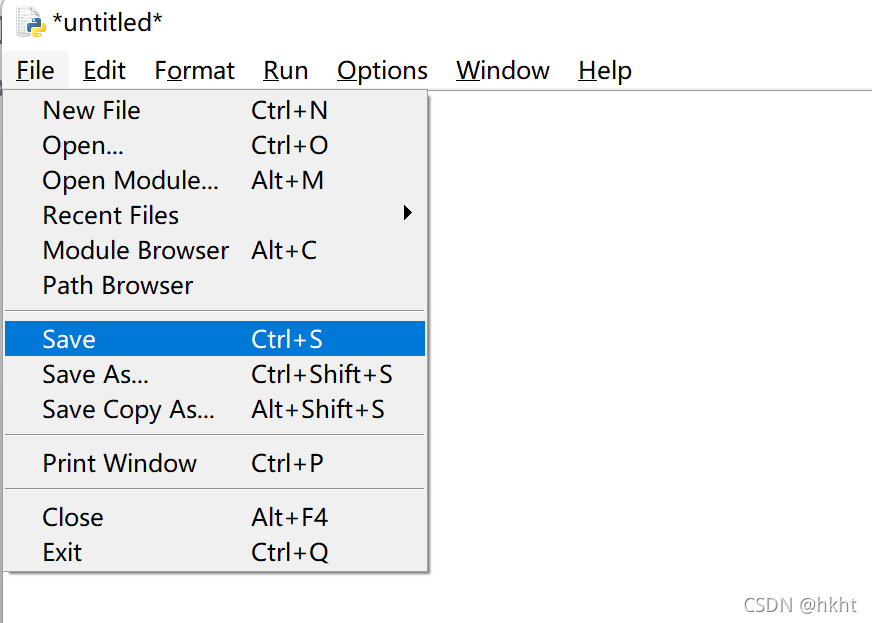Exit IDLE from the File menu

pos(62,553)
